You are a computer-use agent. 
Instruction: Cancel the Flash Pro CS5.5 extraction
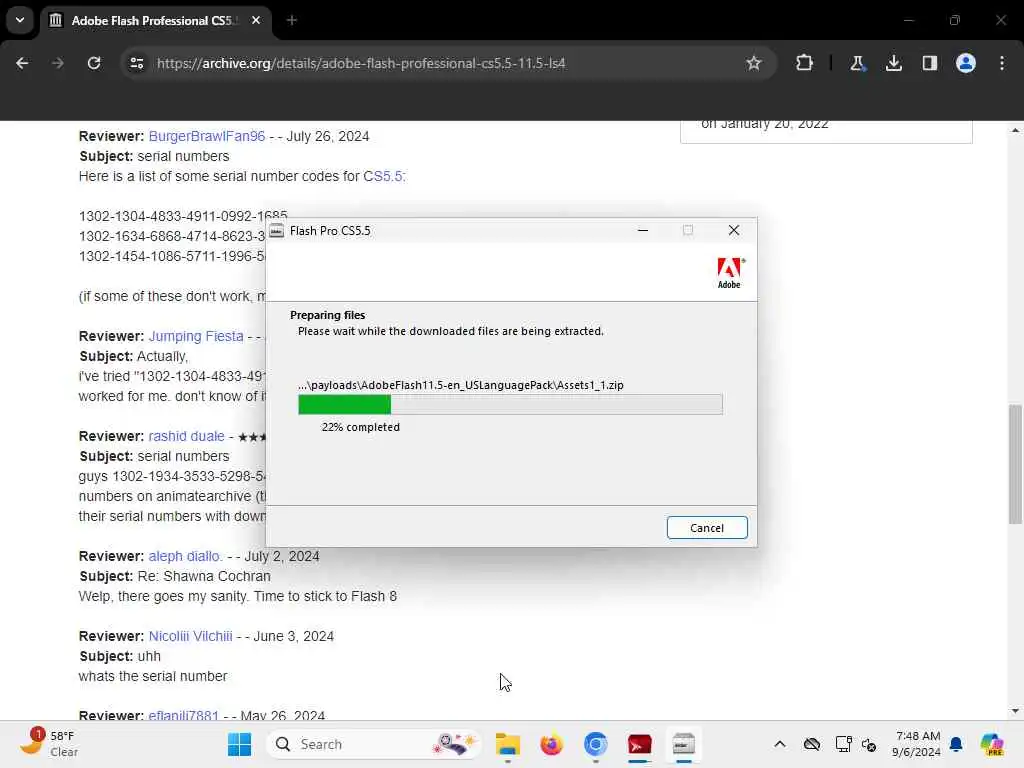point(707,528)
